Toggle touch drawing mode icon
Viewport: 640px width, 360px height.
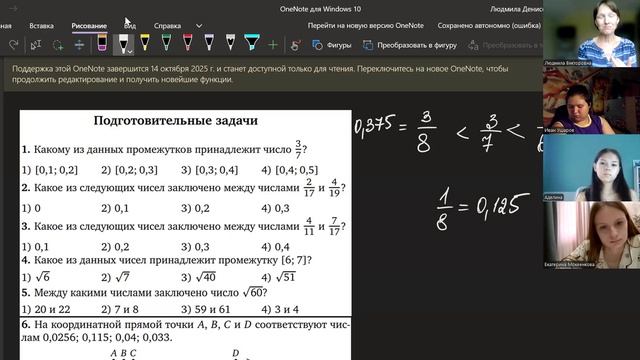(x=296, y=45)
